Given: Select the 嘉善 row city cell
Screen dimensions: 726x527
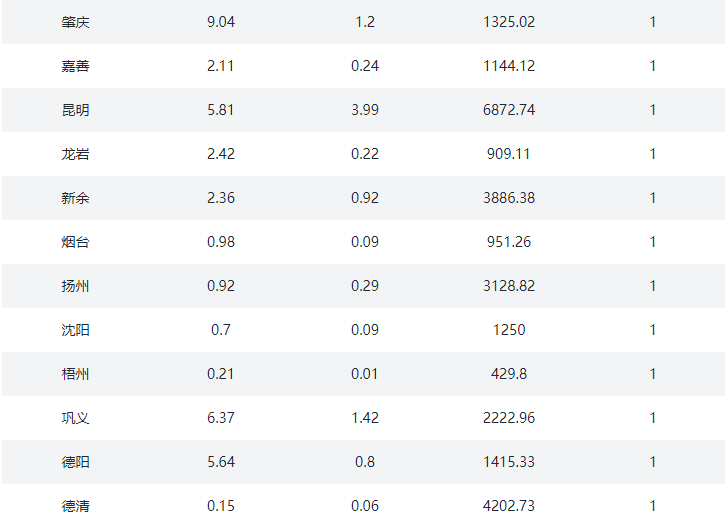Looking at the screenshot, I should [x=75, y=66].
